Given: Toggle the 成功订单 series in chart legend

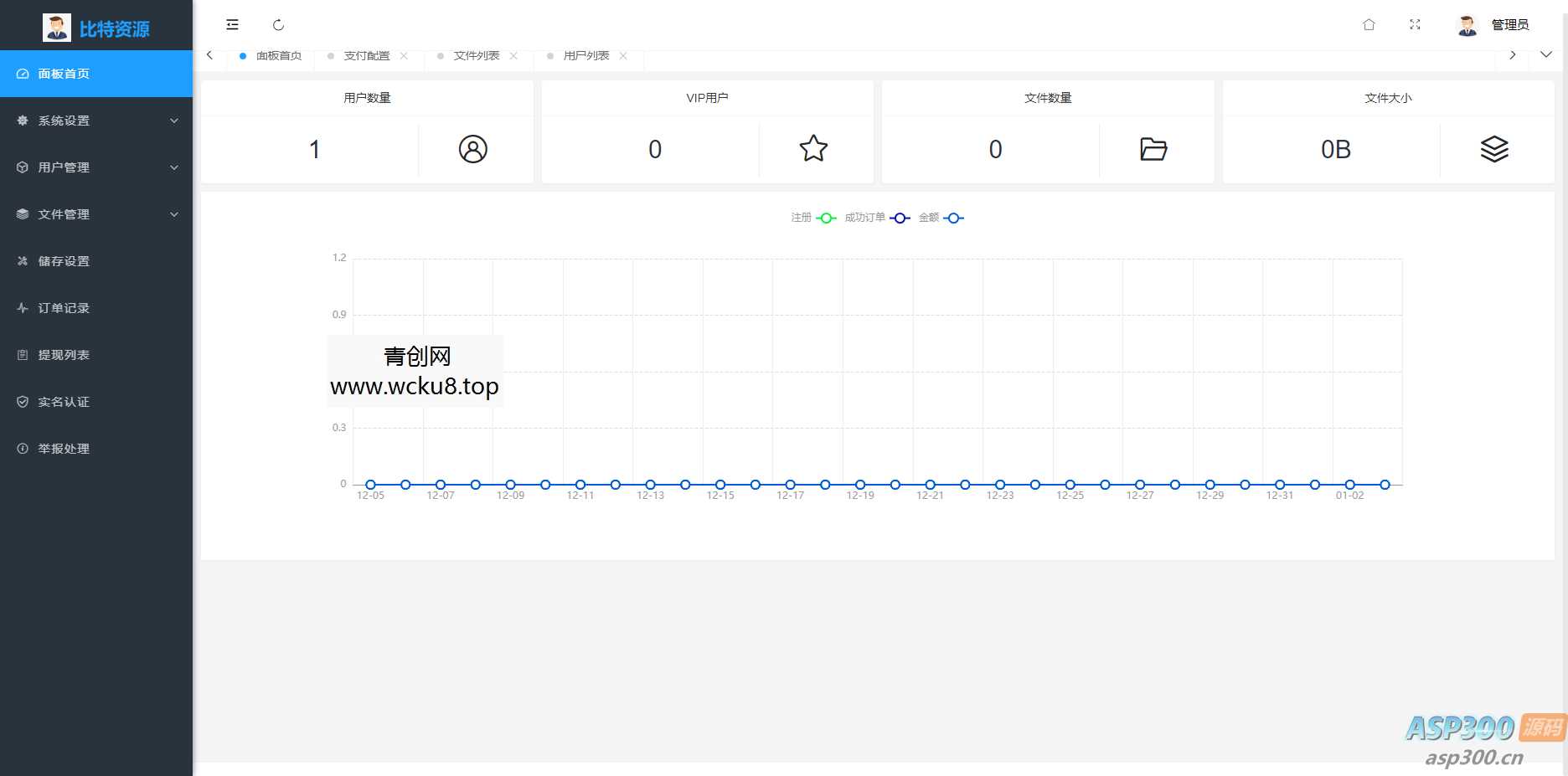Looking at the screenshot, I should click(876, 218).
